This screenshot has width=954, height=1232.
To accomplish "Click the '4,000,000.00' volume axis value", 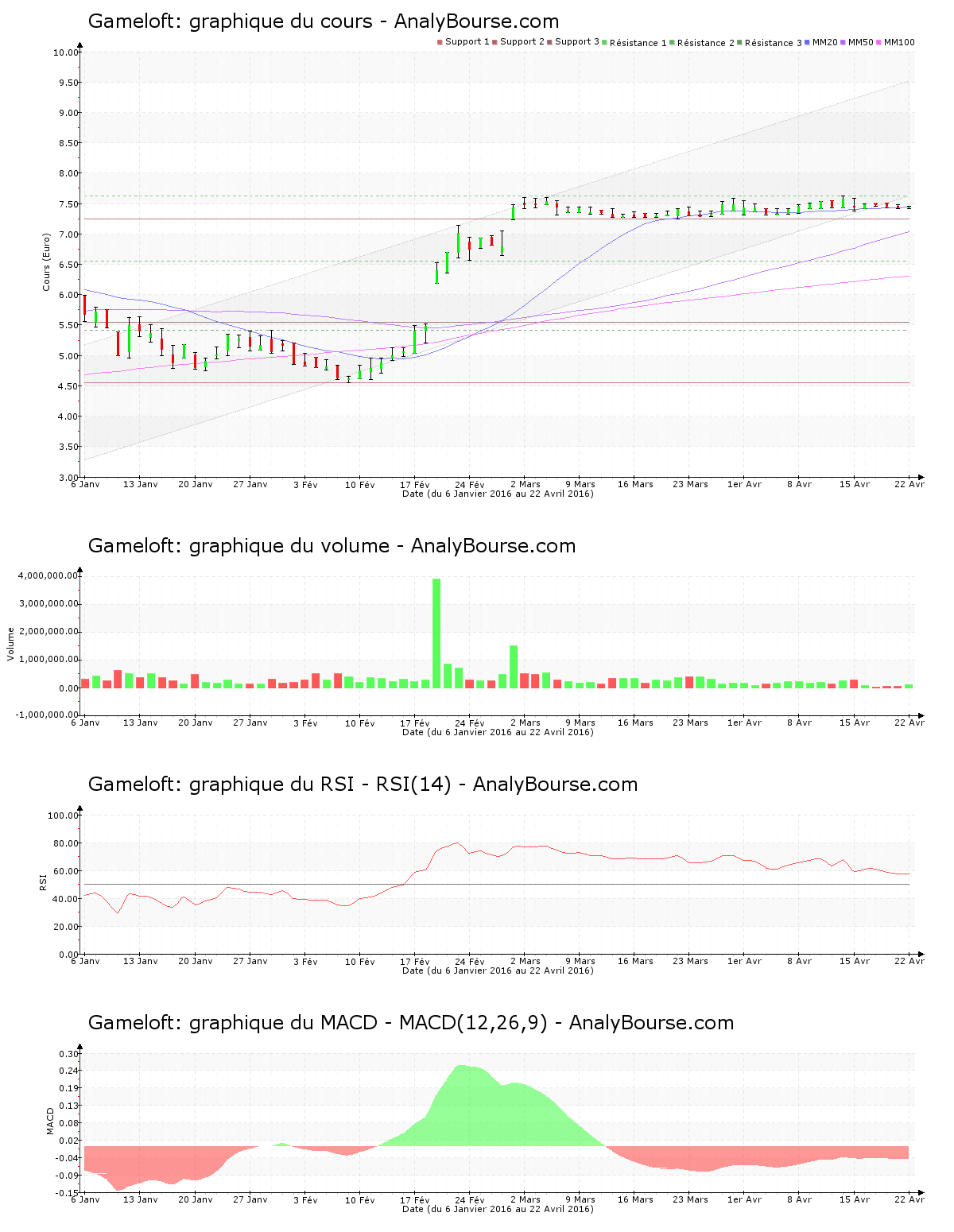I will [48, 576].
